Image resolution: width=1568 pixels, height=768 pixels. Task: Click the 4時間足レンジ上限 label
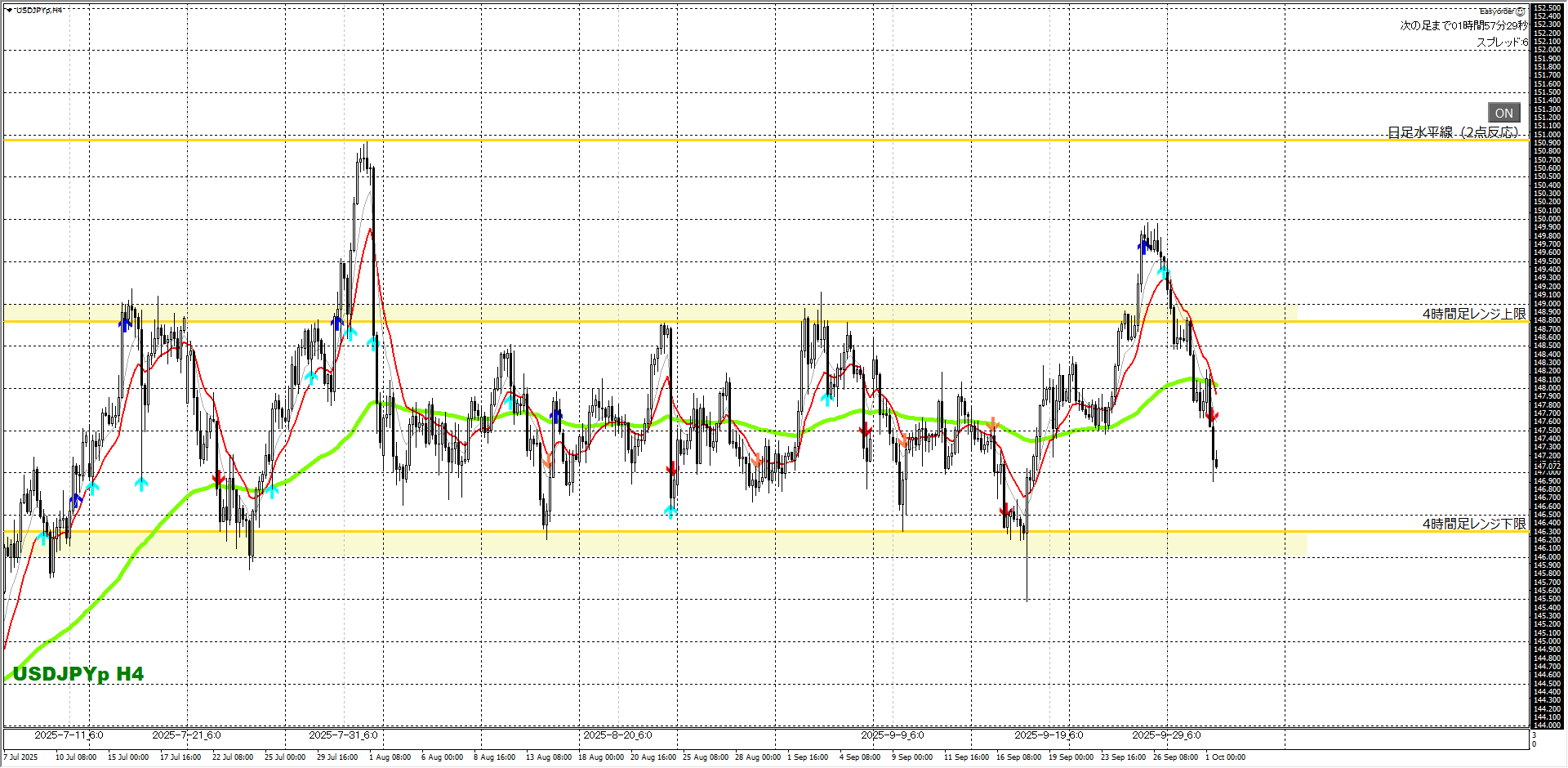click(x=1473, y=314)
